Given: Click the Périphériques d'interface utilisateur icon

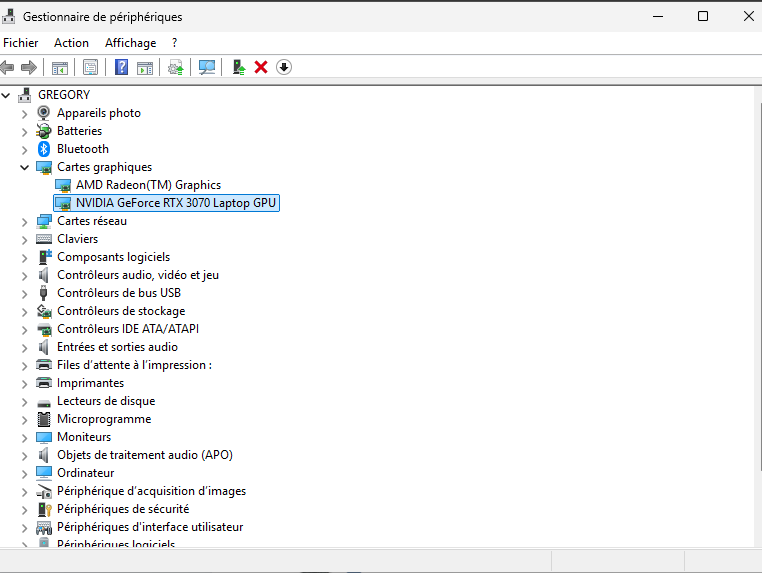Looking at the screenshot, I should coord(44,527).
